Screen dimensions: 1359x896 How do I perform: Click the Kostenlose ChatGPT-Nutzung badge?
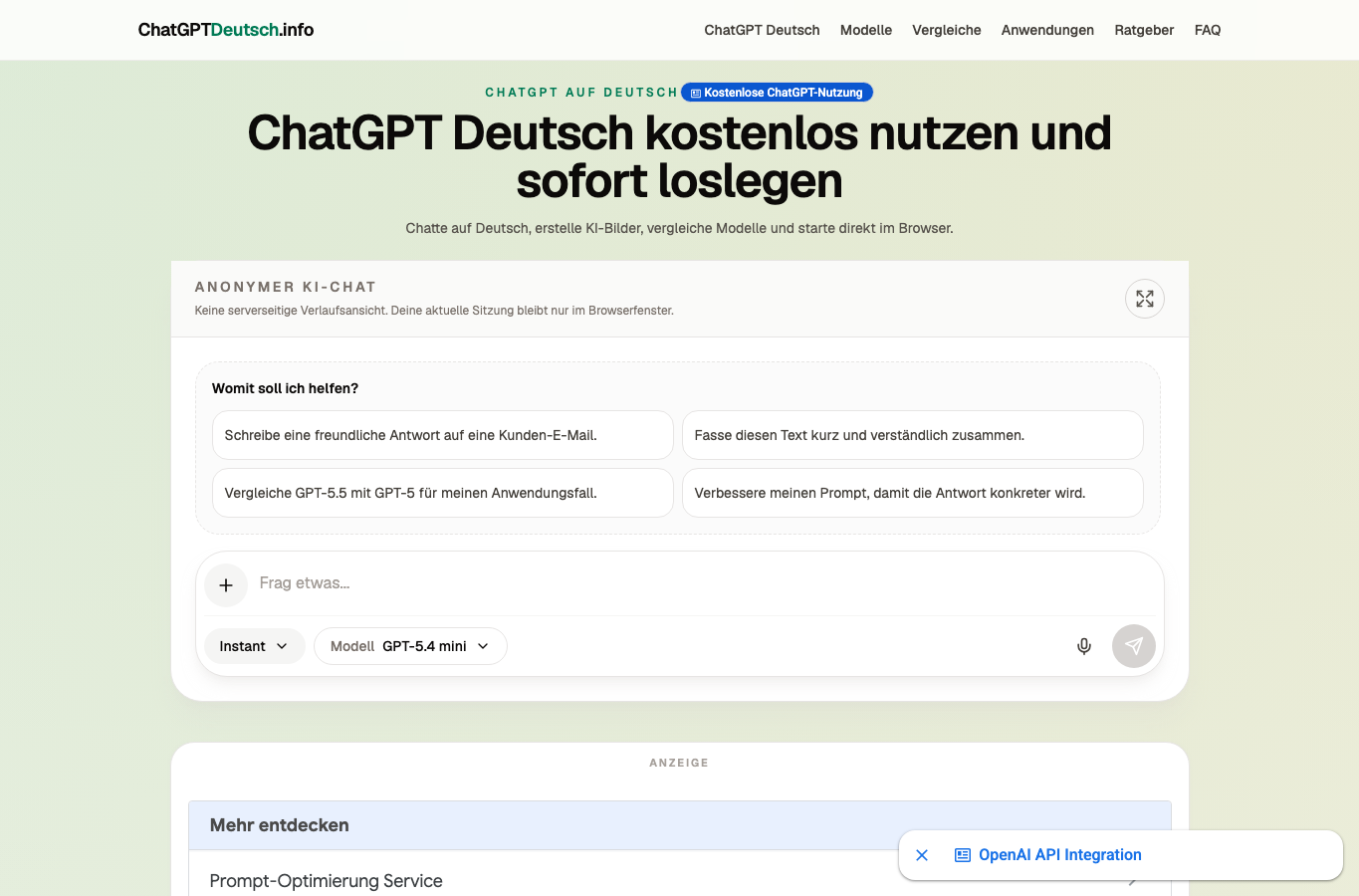pos(778,93)
